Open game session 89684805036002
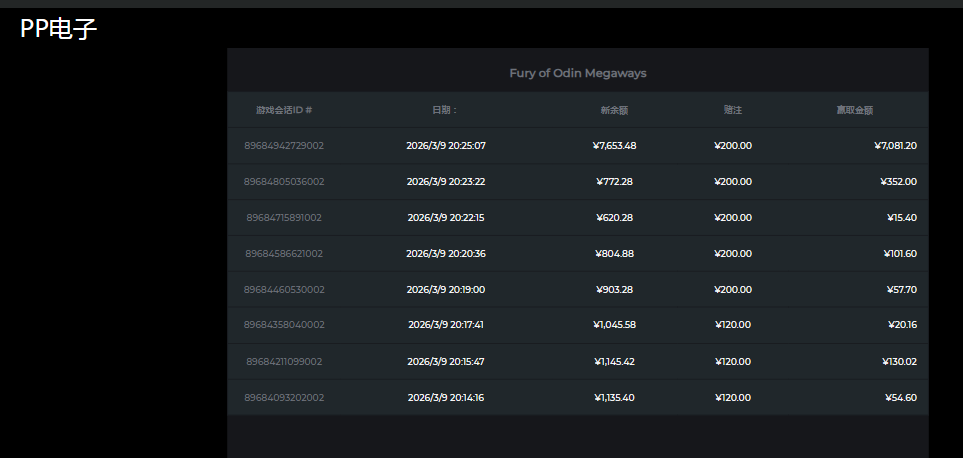This screenshot has height=458, width=963. [x=284, y=182]
